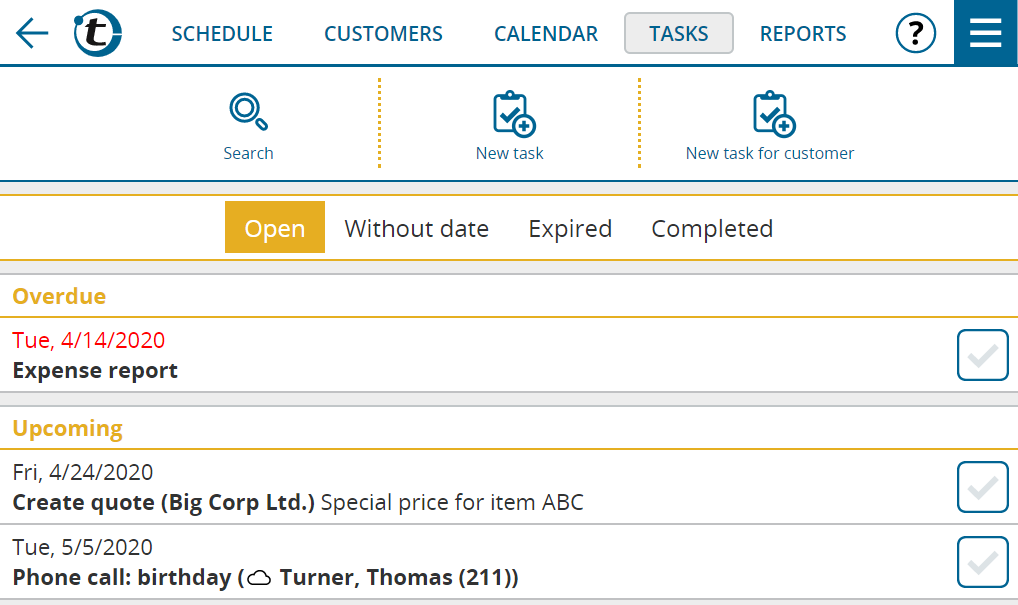Switch to the Completed tasks tab

click(x=712, y=228)
